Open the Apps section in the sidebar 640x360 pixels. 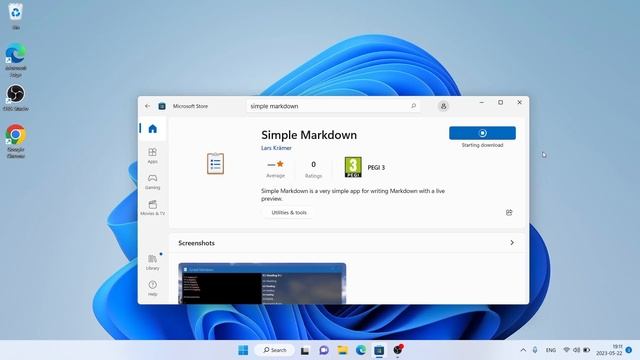[x=152, y=156]
